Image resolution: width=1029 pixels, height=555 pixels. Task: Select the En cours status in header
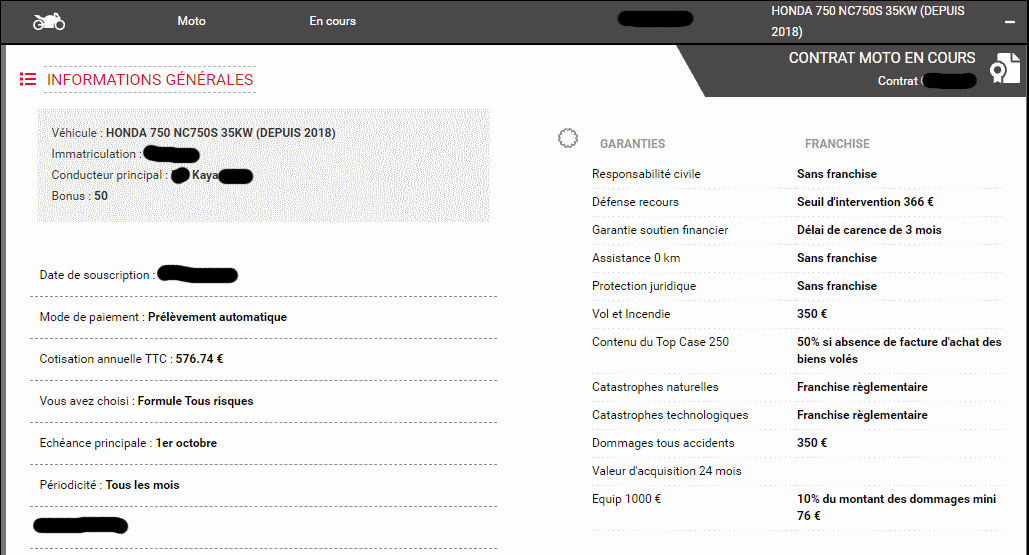(332, 21)
